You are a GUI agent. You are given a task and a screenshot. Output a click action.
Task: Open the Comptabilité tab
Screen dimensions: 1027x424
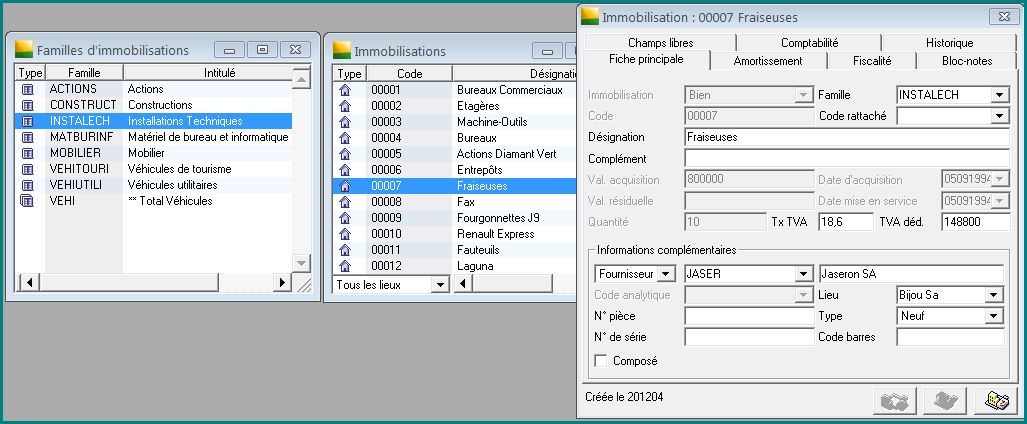[x=809, y=43]
